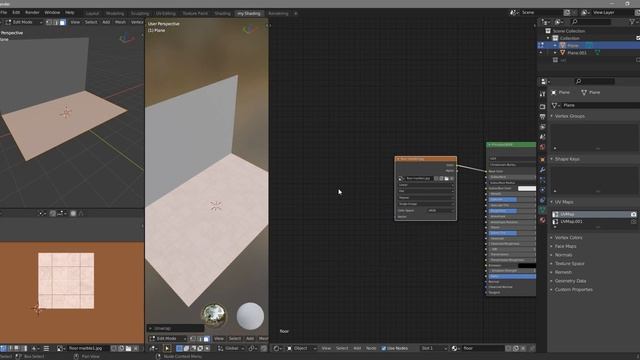Viewport: 640px width, 360px height.
Task: Expand the Plane.001 outliner entry
Action: click(555, 53)
